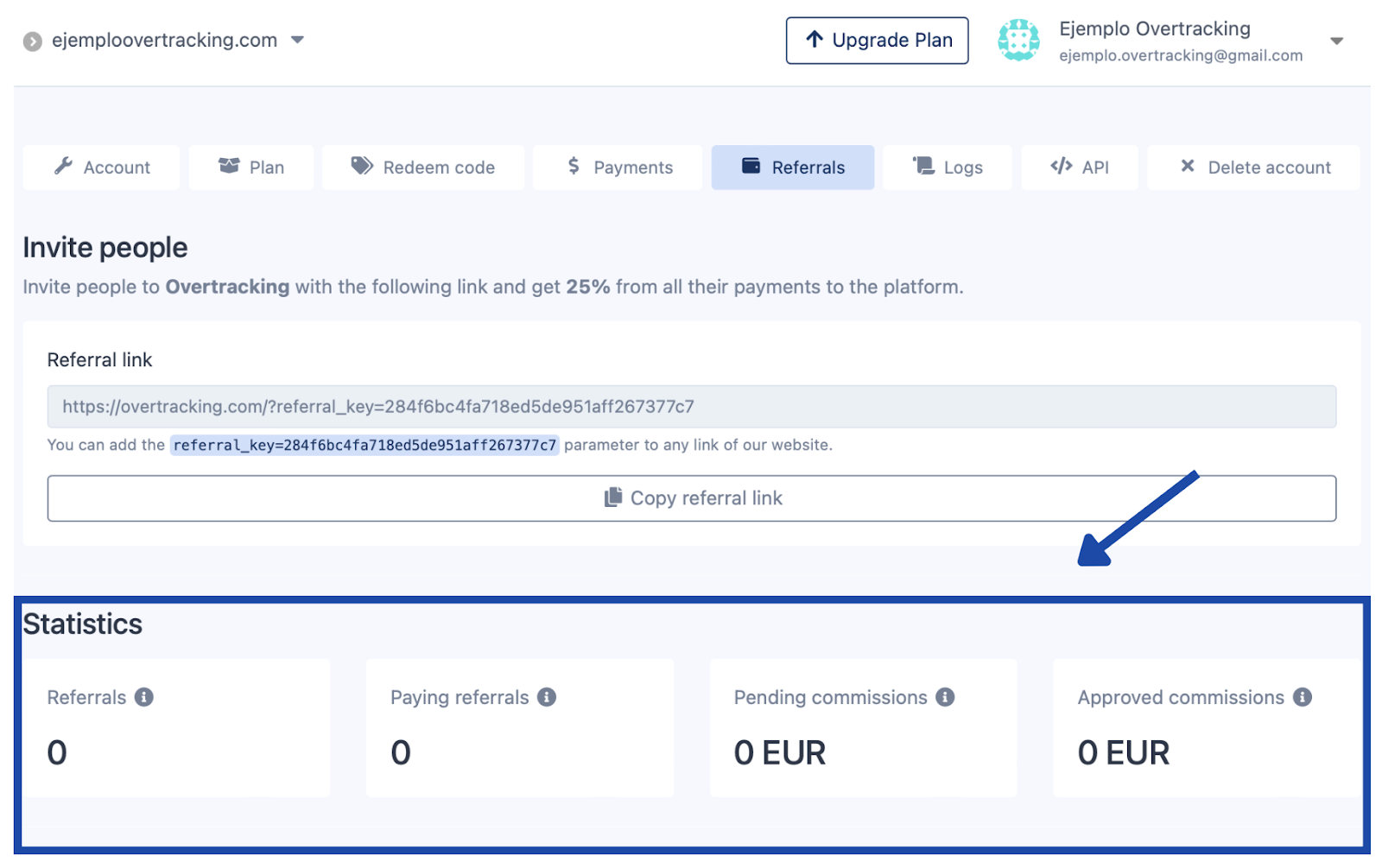Click the highlighted referral_key parameter code
Screen dimensions: 1382x868
click(365, 446)
